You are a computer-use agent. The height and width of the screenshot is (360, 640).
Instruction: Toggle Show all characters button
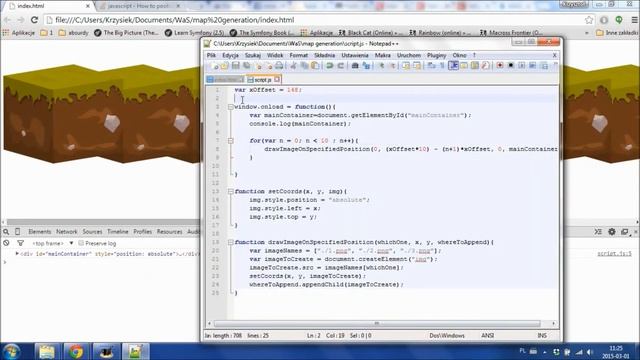tap(442, 66)
